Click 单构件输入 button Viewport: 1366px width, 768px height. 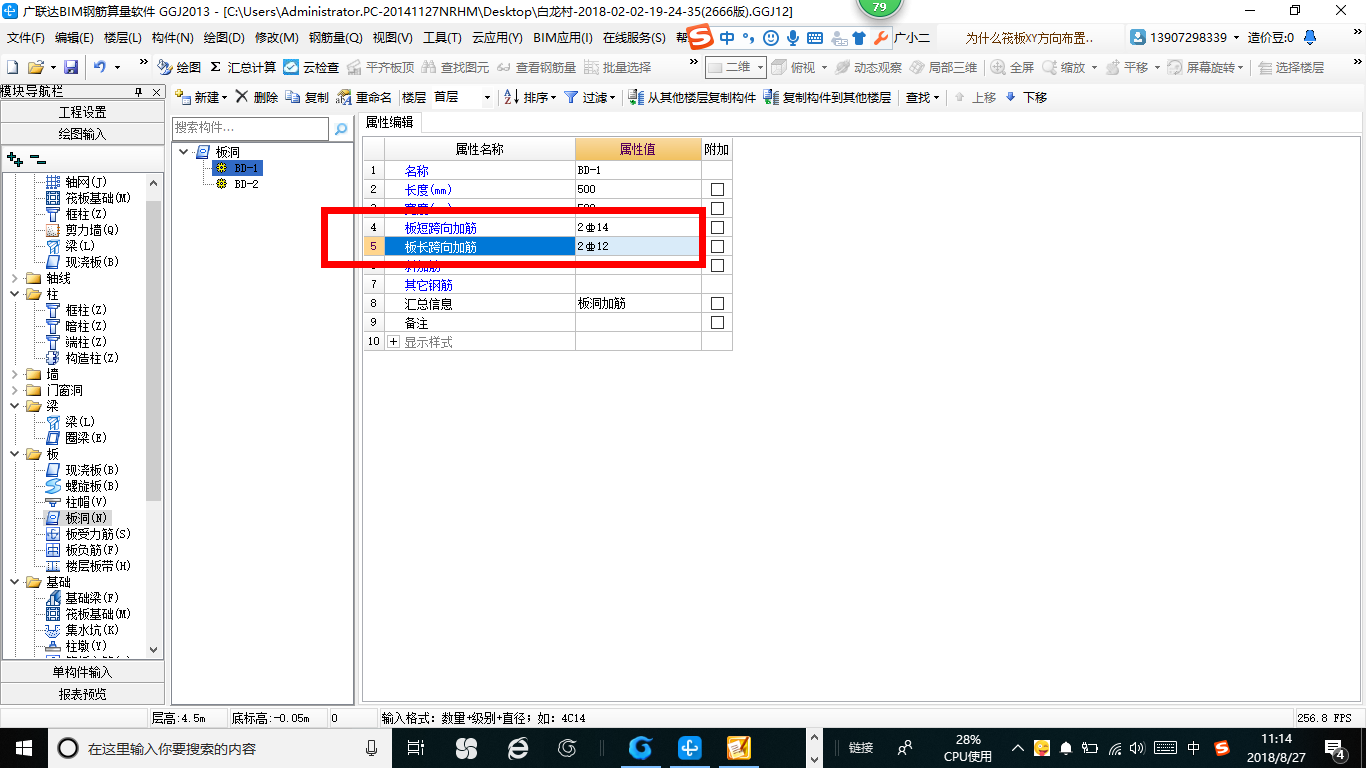coord(82,672)
